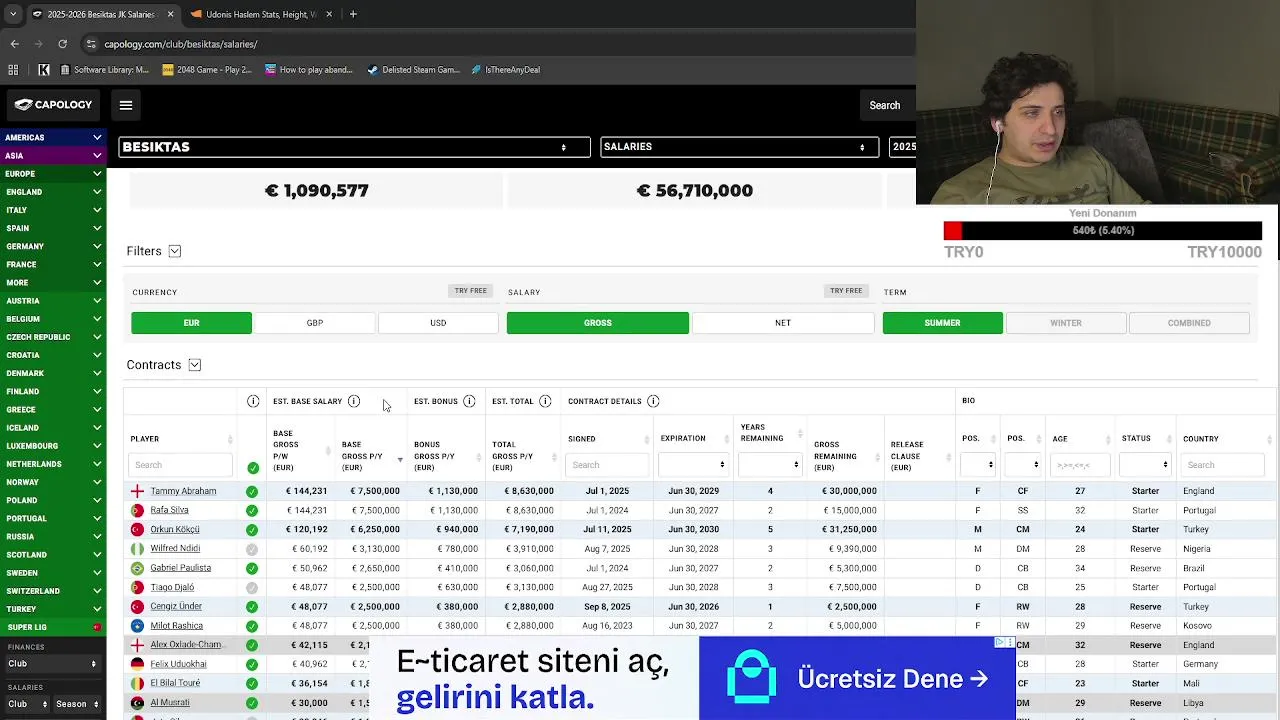Select WINTER term

1066,323
